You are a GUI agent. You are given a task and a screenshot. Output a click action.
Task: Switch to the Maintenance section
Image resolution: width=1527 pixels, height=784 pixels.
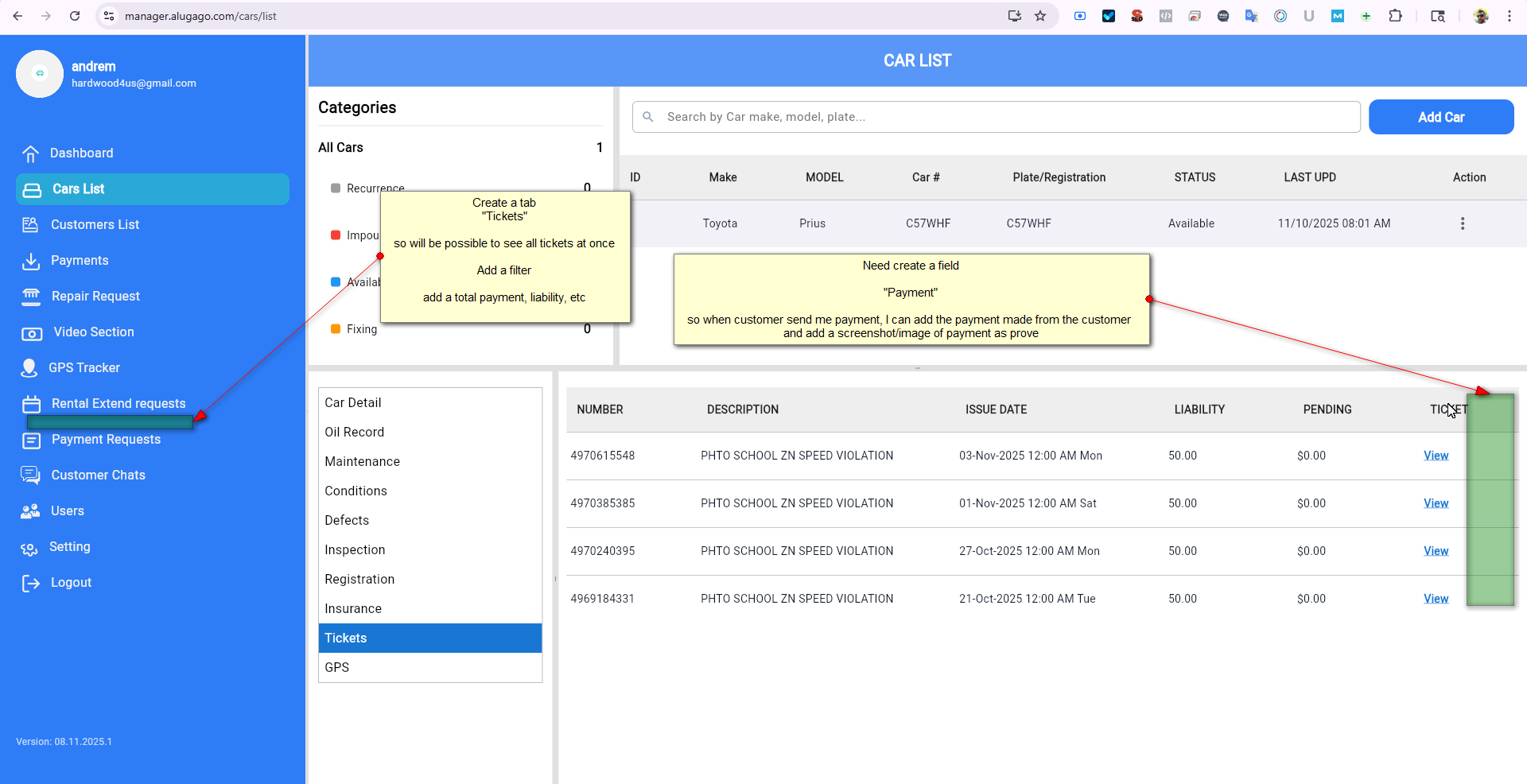(x=362, y=461)
